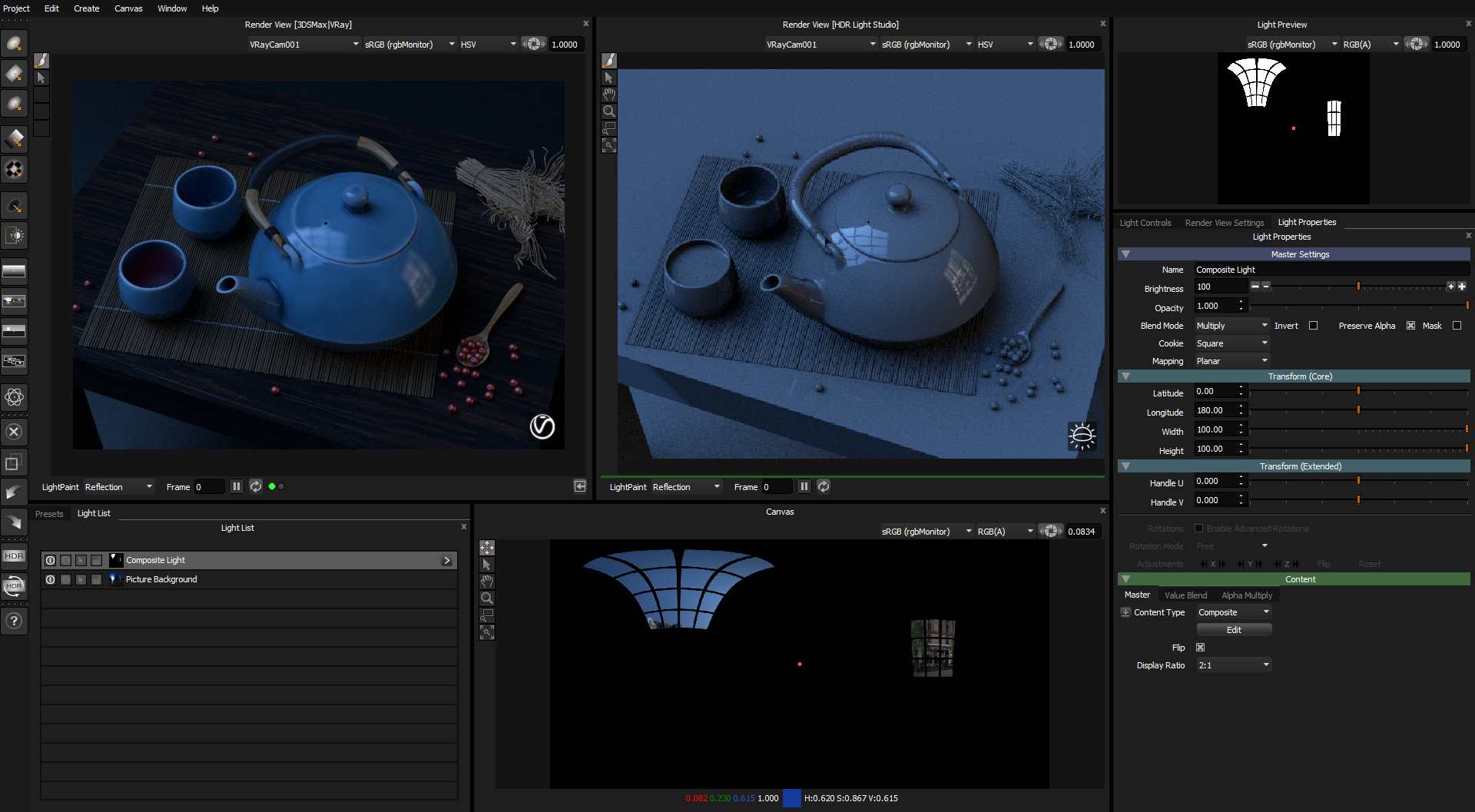Adjust the Latitude slider
The image size is (1475, 812).
1358,391
